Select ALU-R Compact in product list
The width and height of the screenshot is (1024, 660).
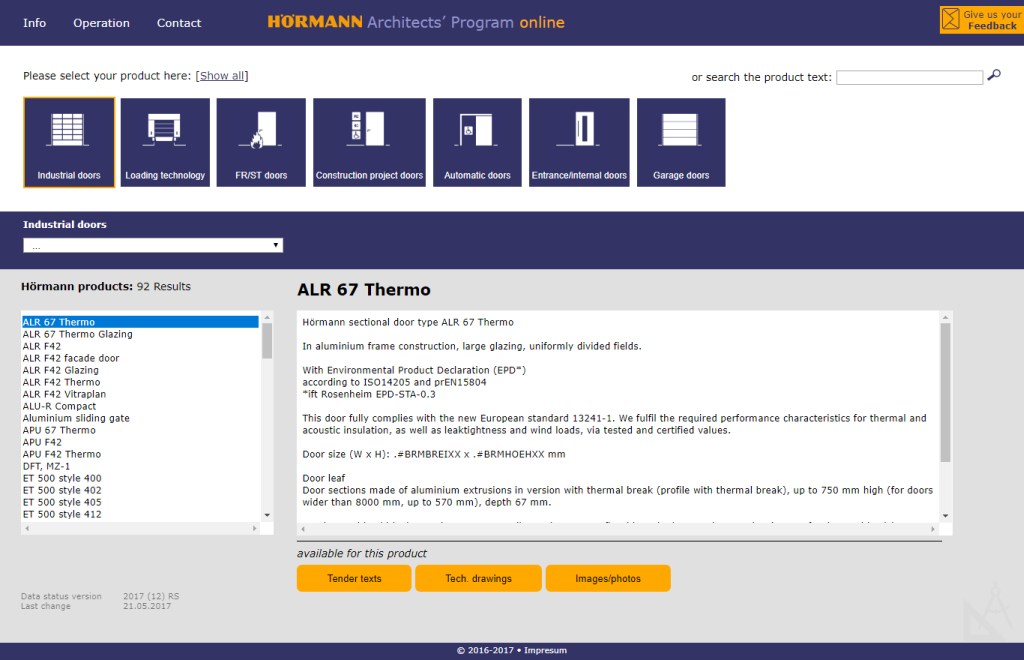(x=60, y=406)
